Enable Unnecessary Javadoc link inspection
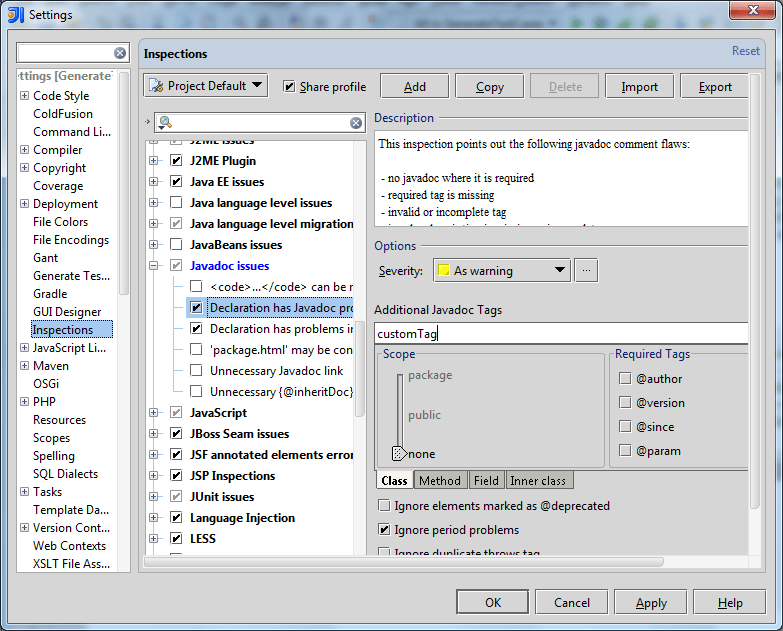 click(x=196, y=370)
